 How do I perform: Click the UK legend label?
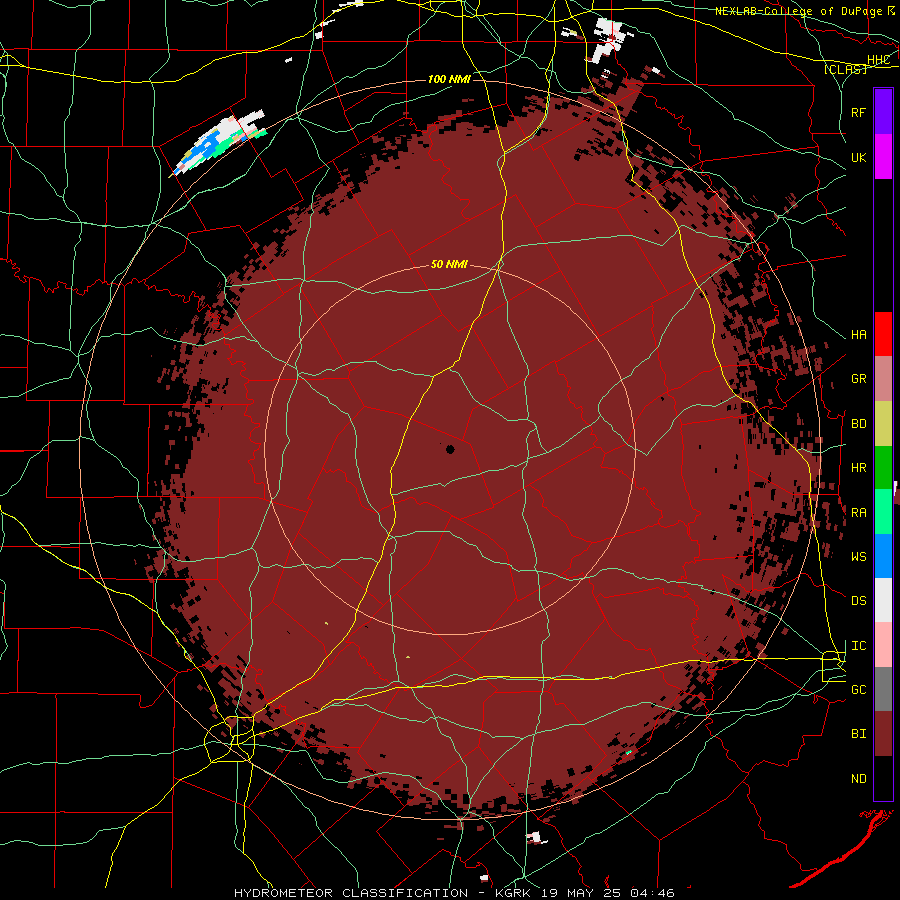coord(858,157)
